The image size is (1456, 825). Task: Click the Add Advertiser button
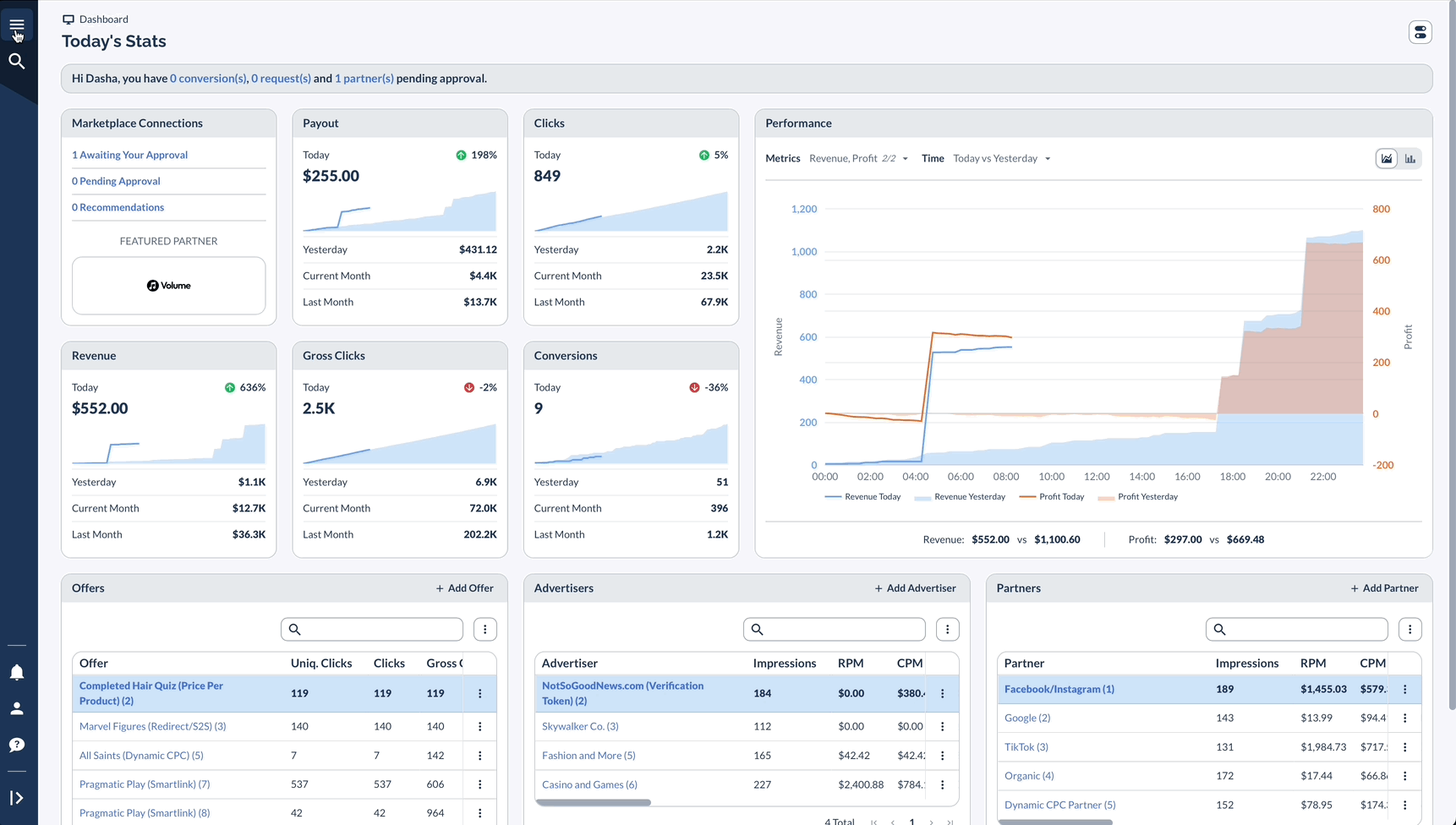pos(915,587)
